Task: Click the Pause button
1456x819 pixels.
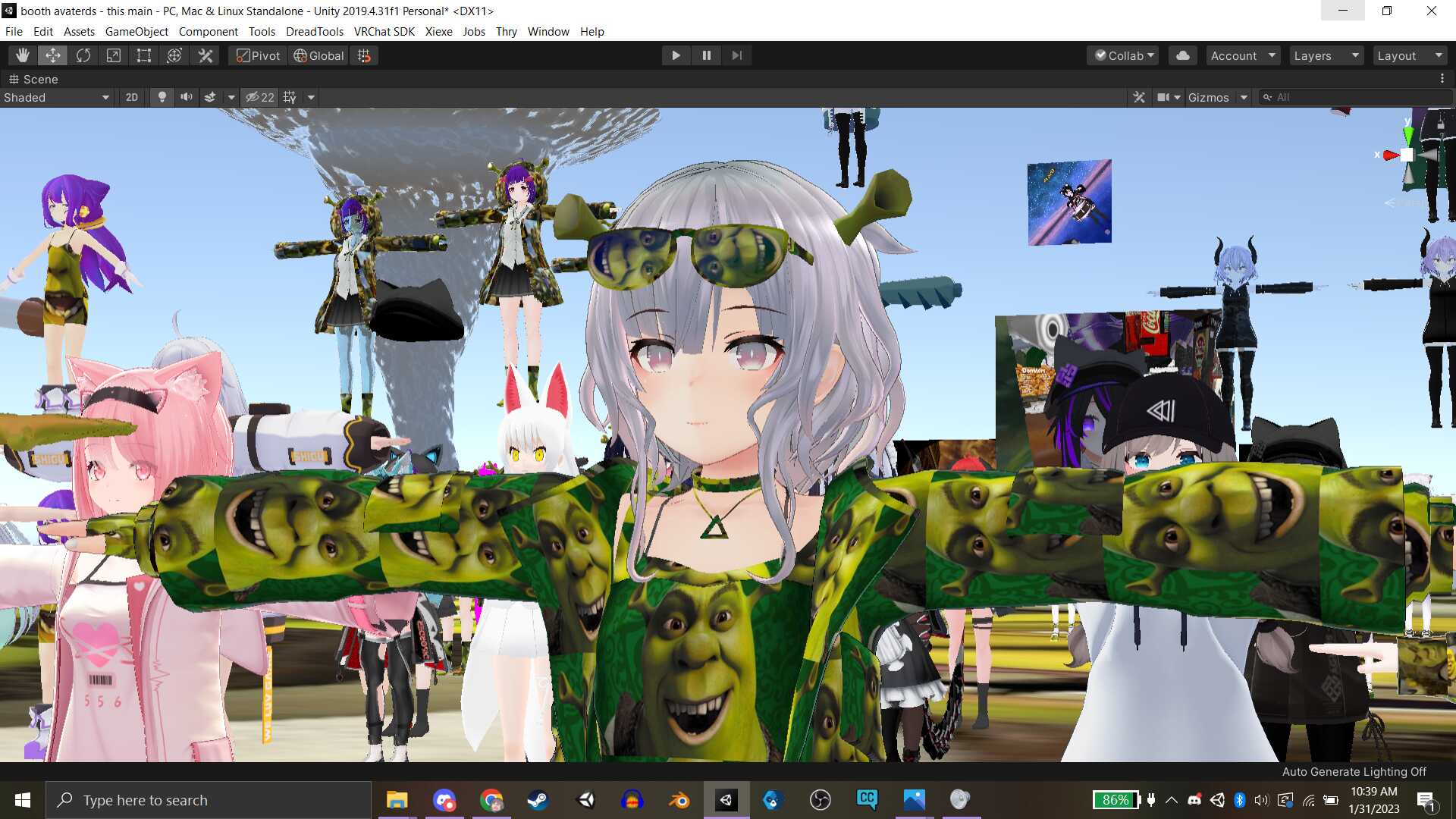Action: point(706,55)
